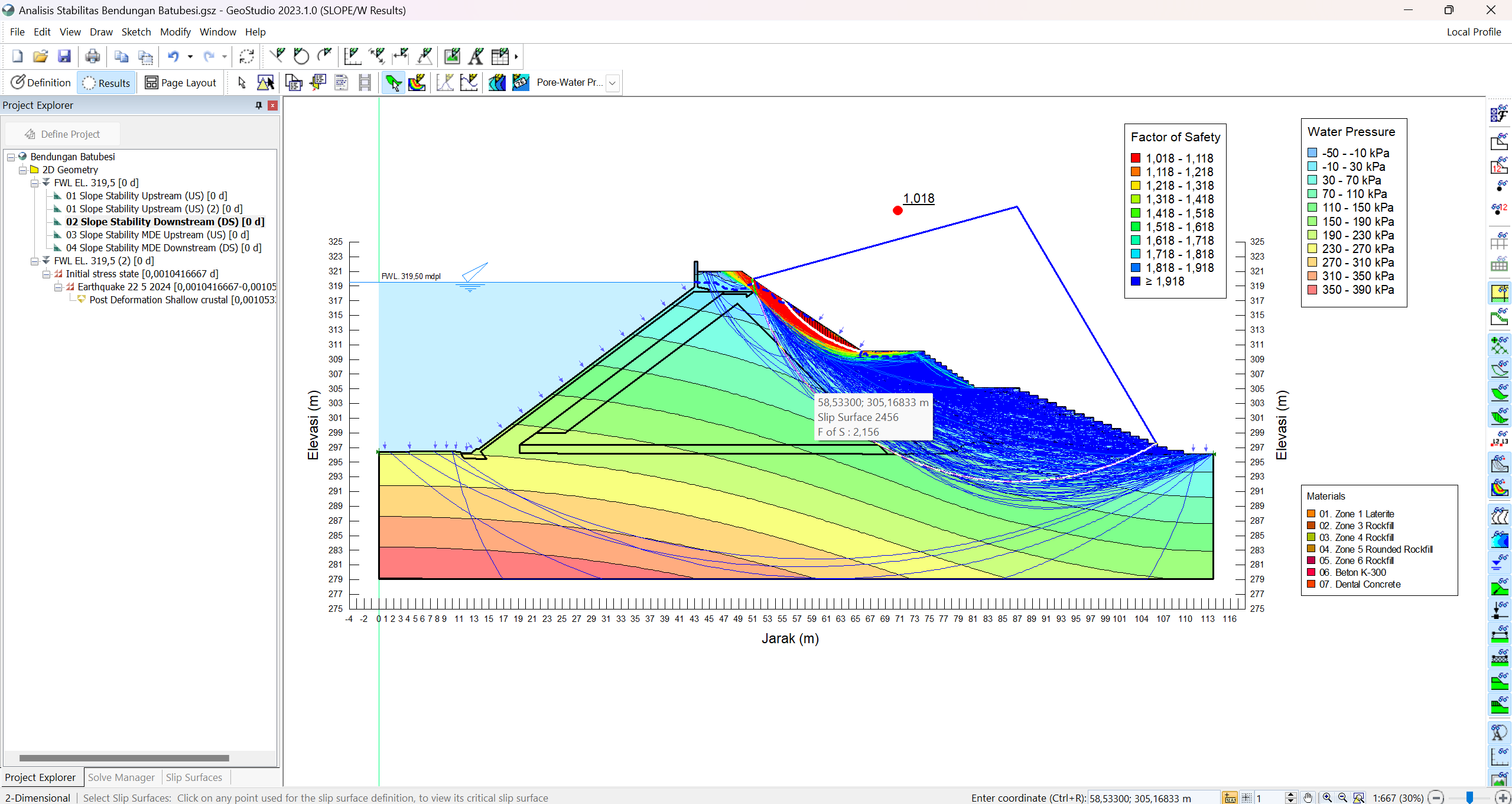
Task: Pin the Project Explorer panel
Action: click(258, 105)
